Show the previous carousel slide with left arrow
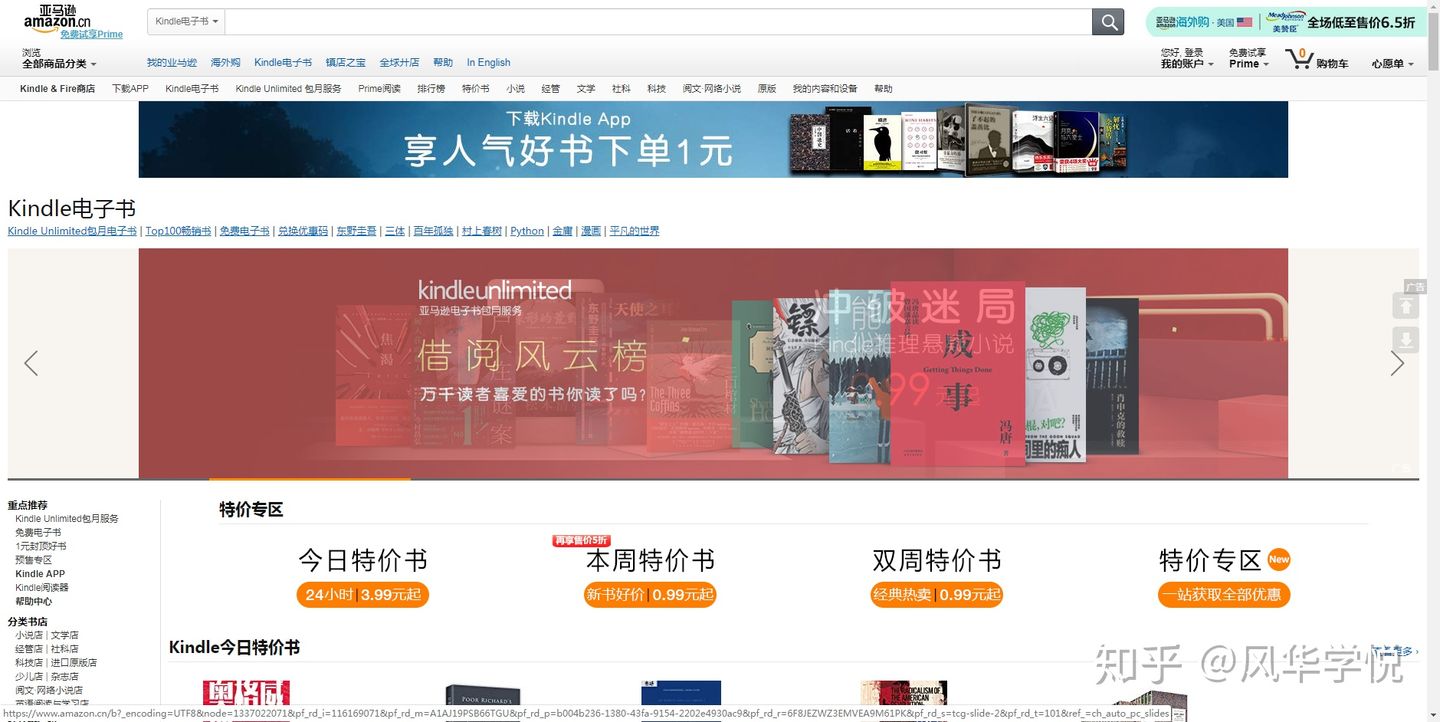 31,363
